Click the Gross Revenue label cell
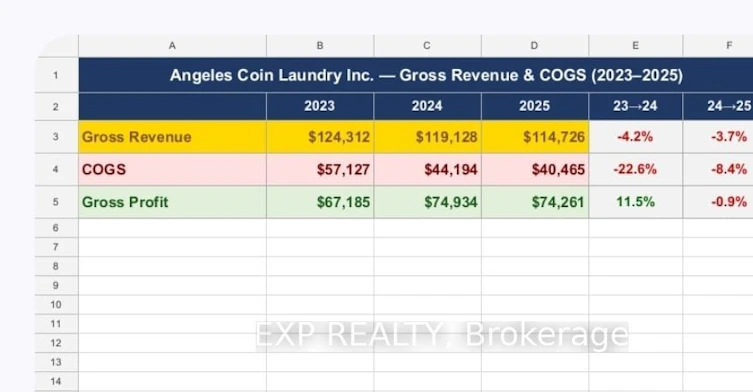The width and height of the screenshot is (753, 392). pyautogui.click(x=172, y=137)
